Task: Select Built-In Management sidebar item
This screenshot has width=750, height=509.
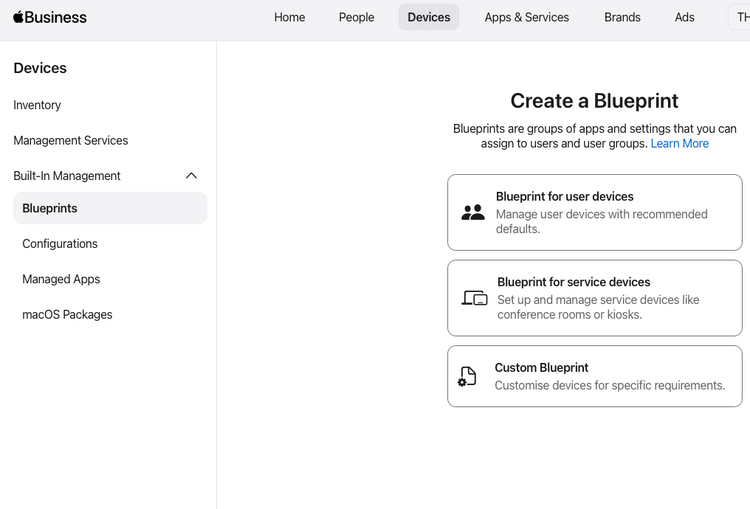Action: [67, 176]
